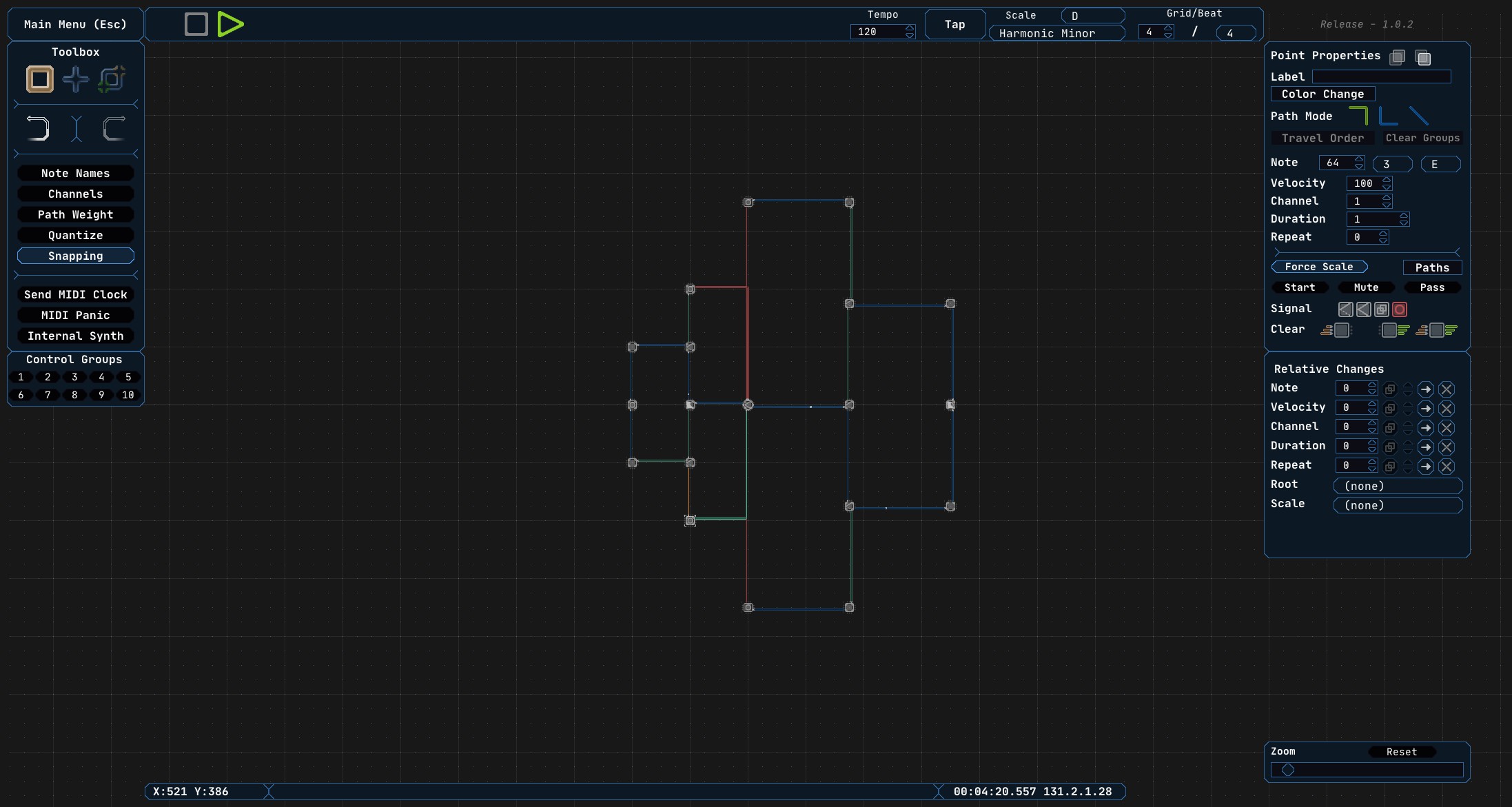Open Main Menu (Esc)
Image resolution: width=1512 pixels, height=807 pixels.
[x=76, y=24]
